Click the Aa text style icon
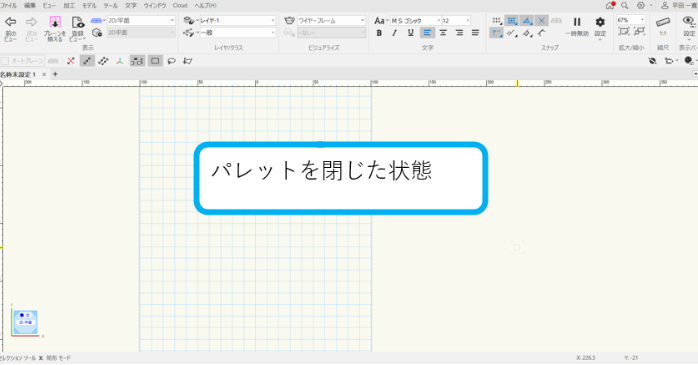Viewport: 698px width, 365px height. click(379, 20)
